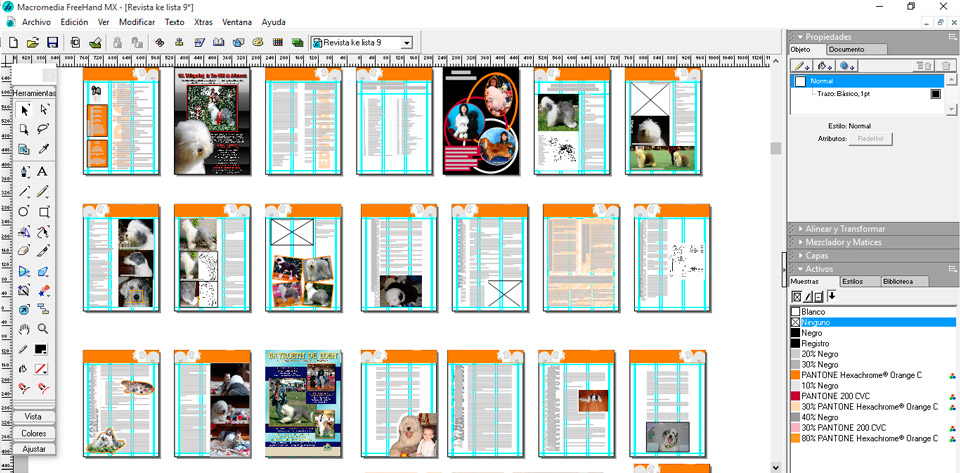Click the Colores button in toolbox

coord(34,433)
